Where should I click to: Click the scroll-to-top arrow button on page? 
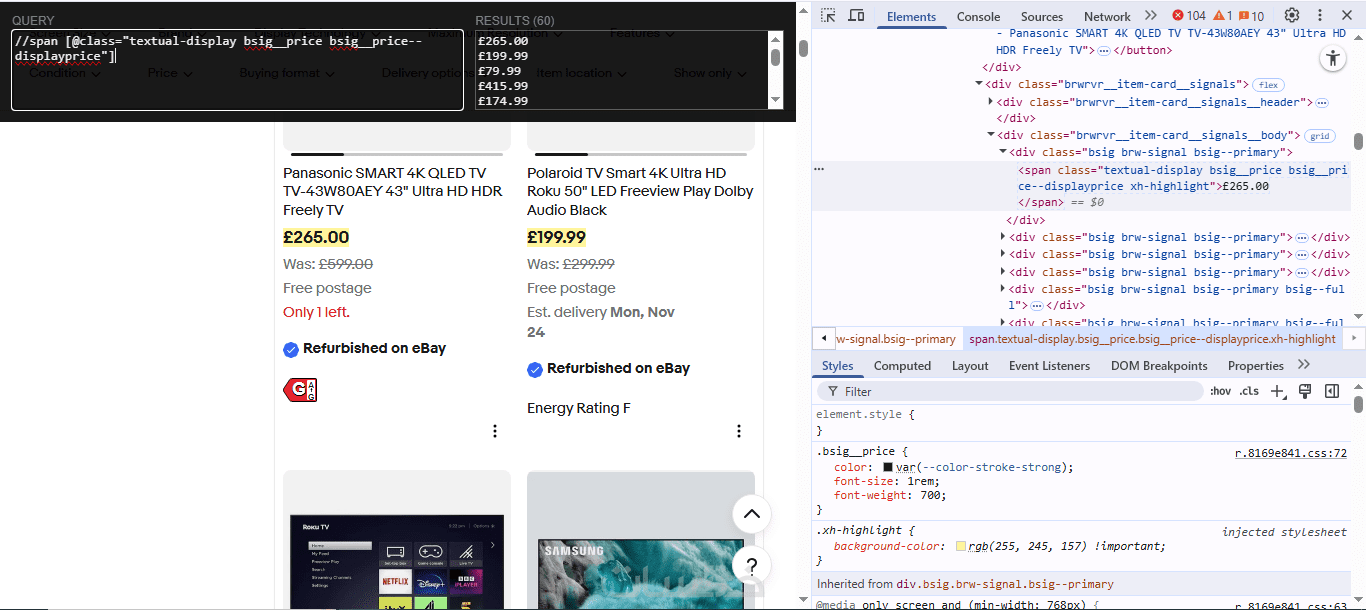point(752,514)
